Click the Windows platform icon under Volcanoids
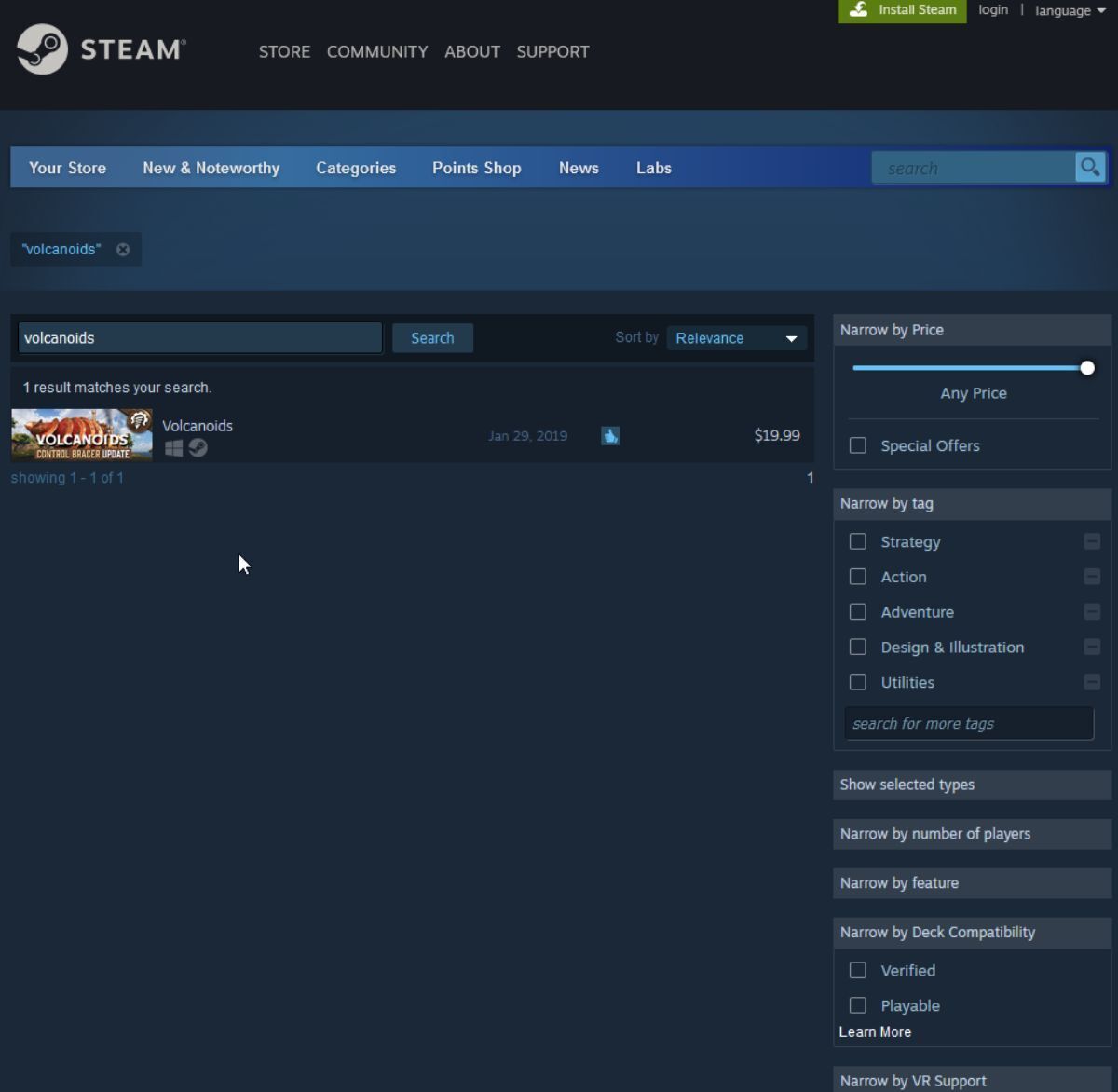Screen dimensions: 1118x1092 click(173, 448)
